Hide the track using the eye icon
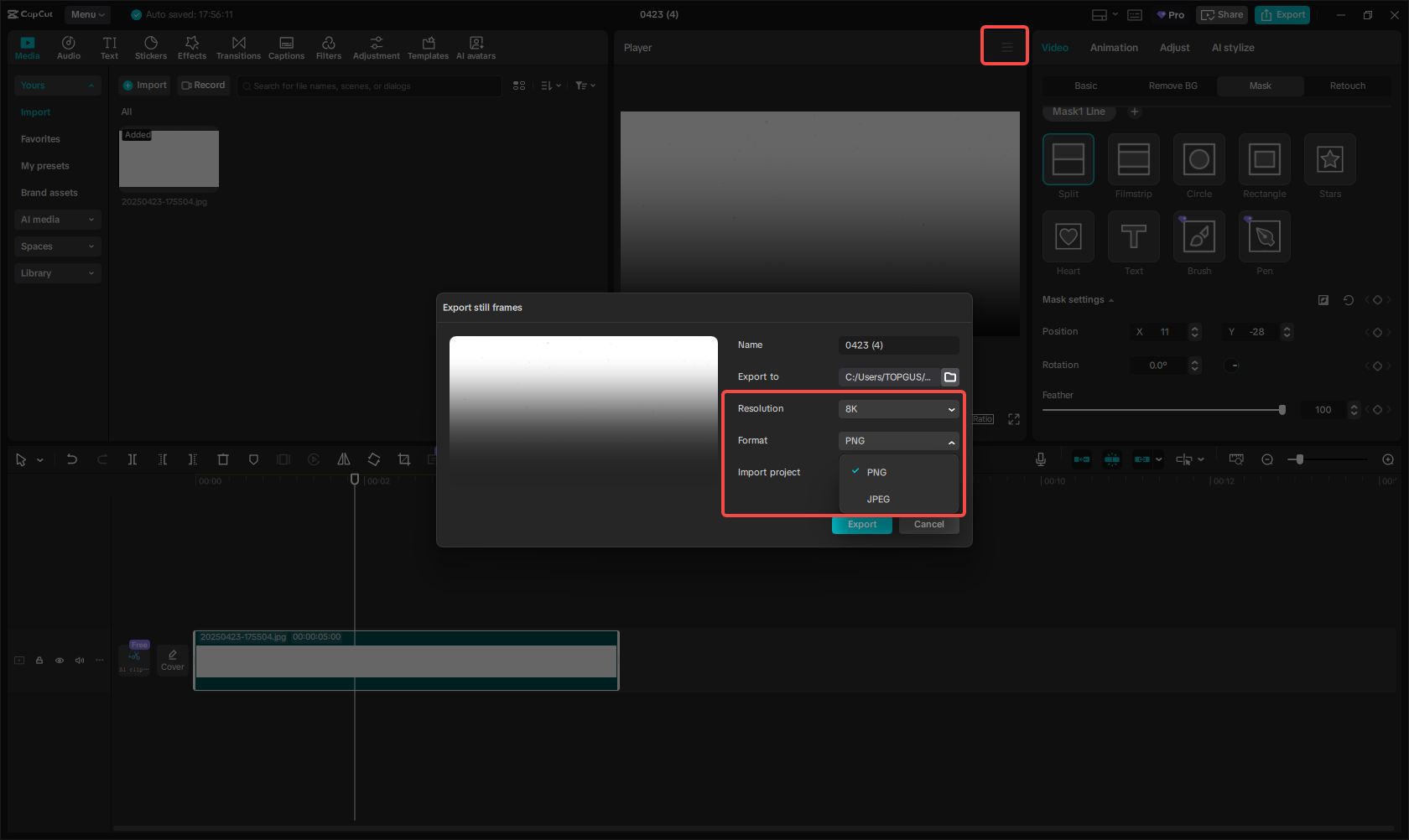The height and width of the screenshot is (840, 1409). (x=60, y=661)
